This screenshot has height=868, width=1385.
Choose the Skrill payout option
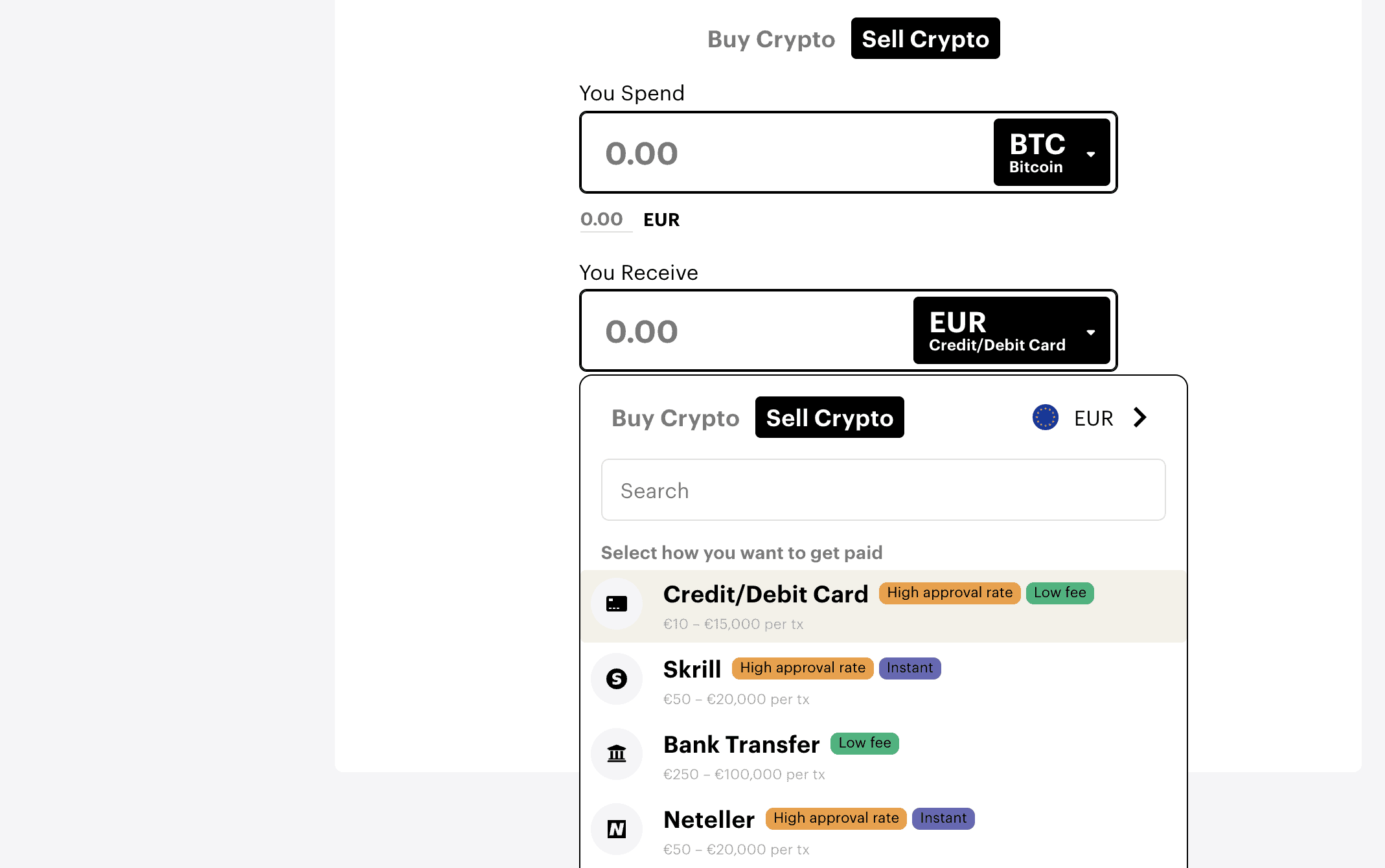(884, 680)
